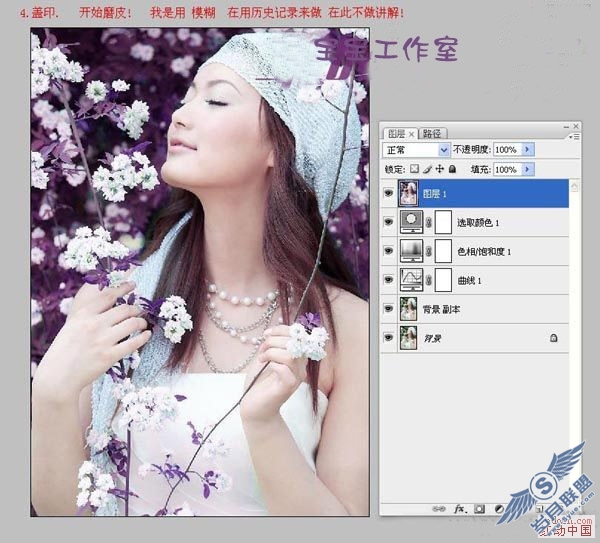Switch to the 路径 tab
This screenshot has width=600, height=543.
(x=432, y=134)
